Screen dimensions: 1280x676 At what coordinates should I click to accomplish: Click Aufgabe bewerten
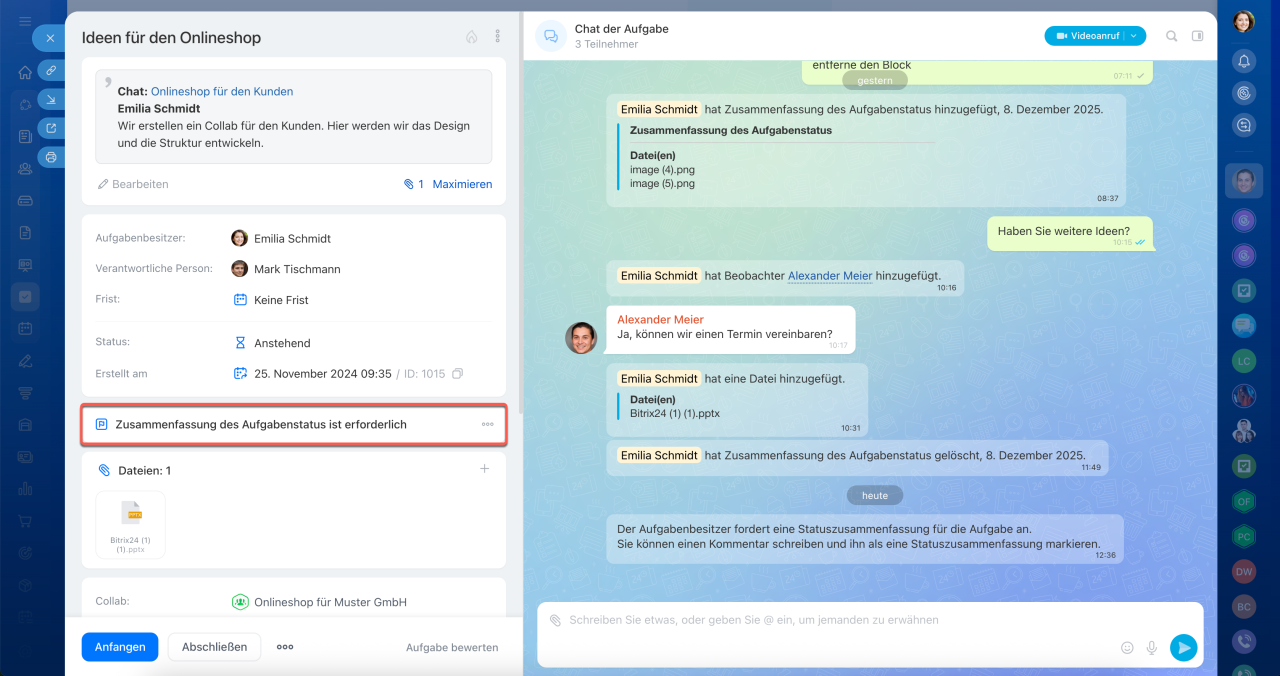click(452, 648)
